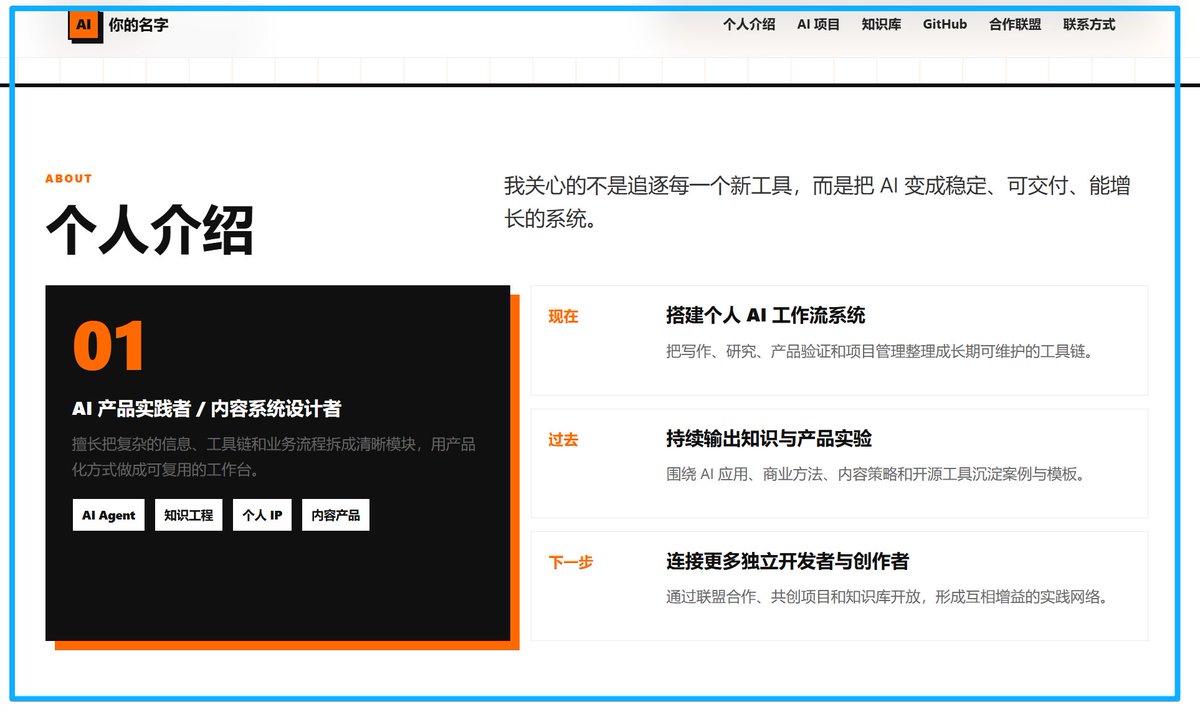Click the 个人 IP tag chip

[262, 515]
